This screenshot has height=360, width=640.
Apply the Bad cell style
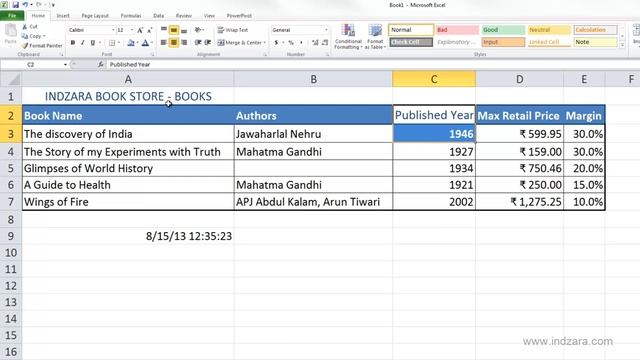pyautogui.click(x=457, y=30)
